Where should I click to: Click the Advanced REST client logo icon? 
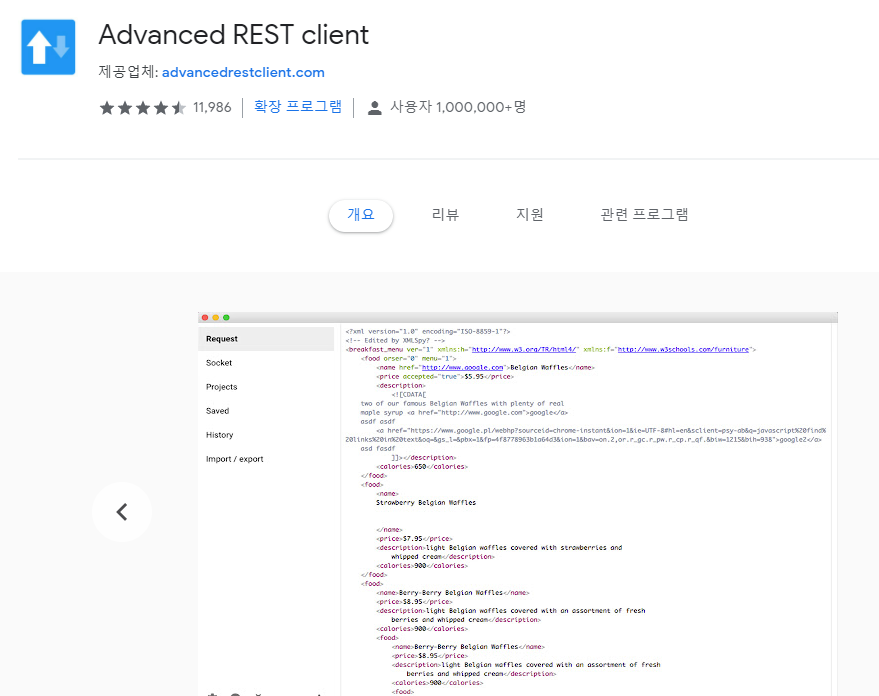click(48, 47)
